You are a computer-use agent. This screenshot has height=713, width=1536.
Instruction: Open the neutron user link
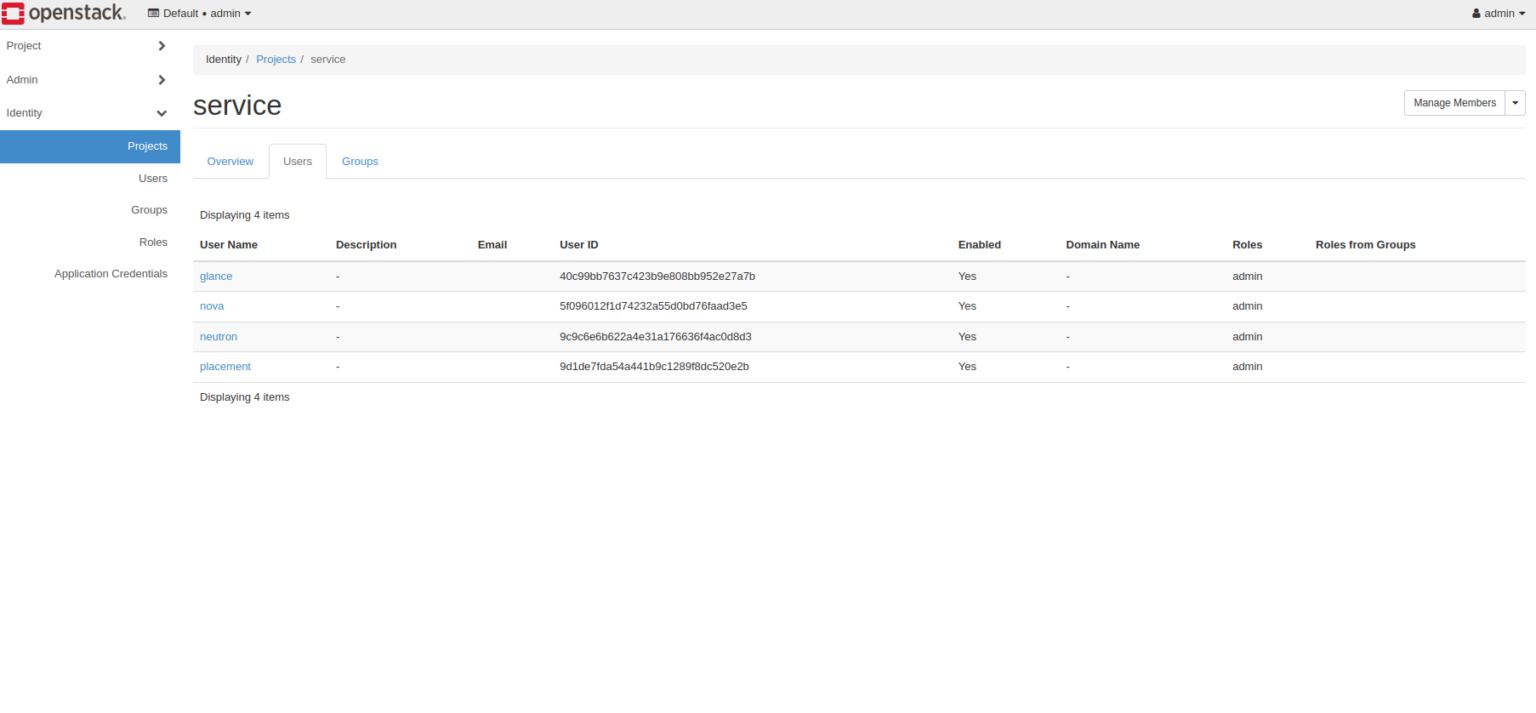219,337
